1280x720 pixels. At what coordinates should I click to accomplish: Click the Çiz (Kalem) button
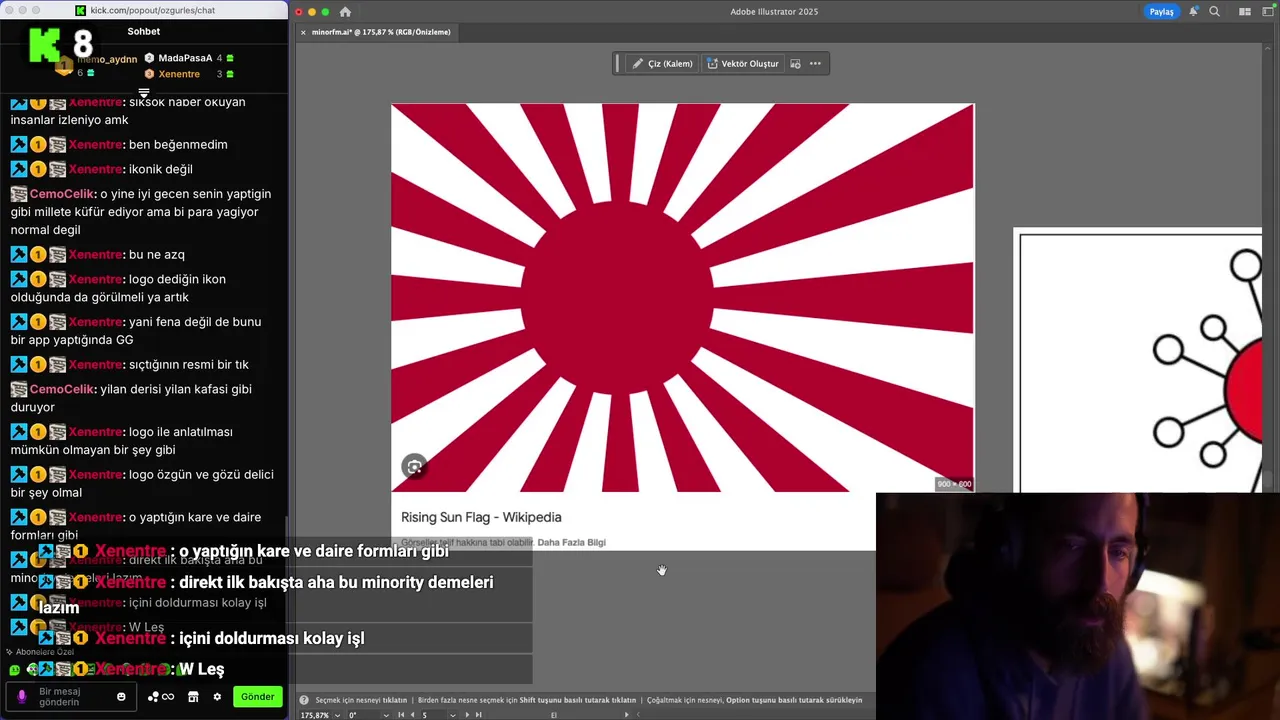point(662,63)
